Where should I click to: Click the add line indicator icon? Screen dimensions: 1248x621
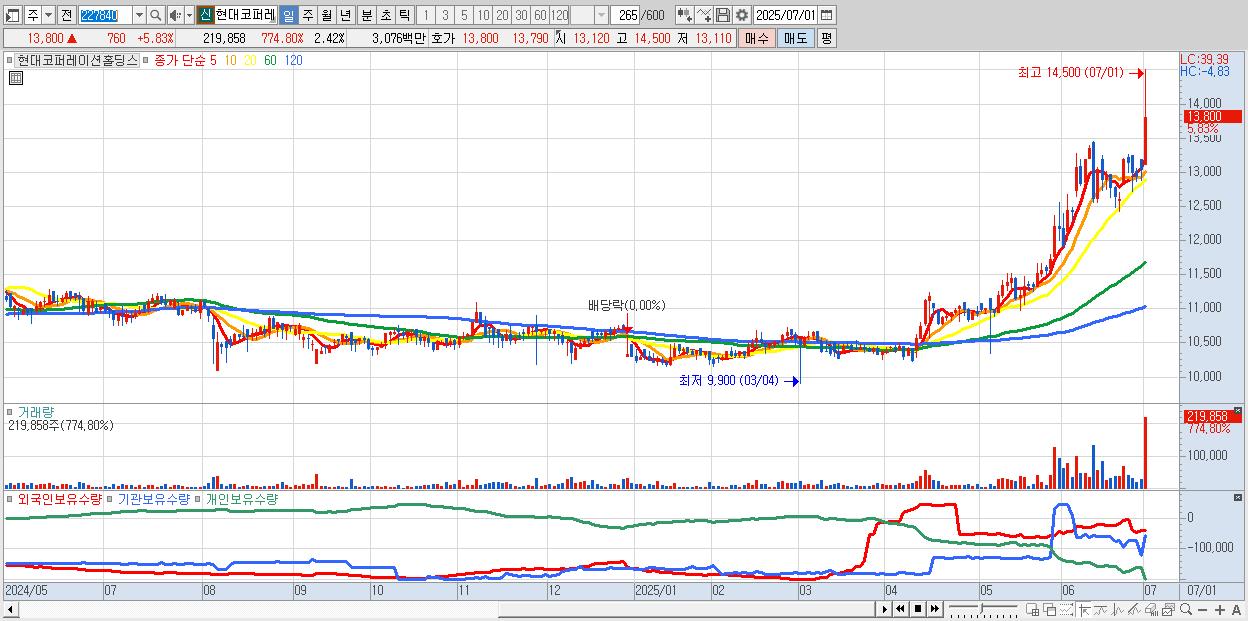[x=704, y=15]
